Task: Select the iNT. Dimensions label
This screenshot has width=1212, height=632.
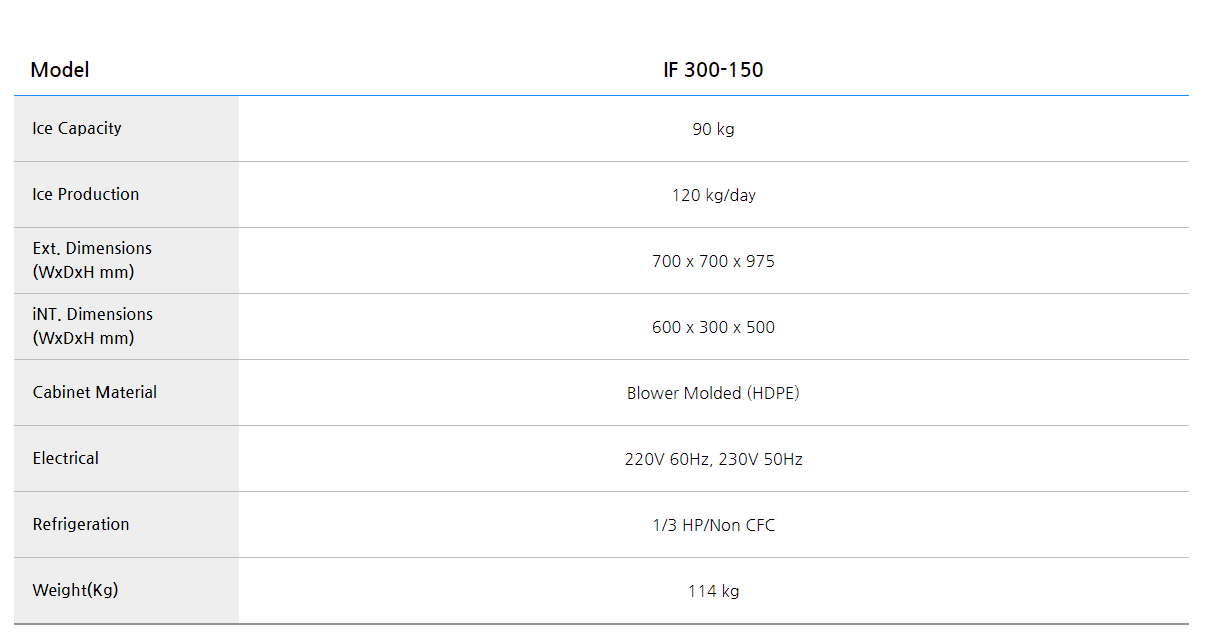Action: click(92, 314)
